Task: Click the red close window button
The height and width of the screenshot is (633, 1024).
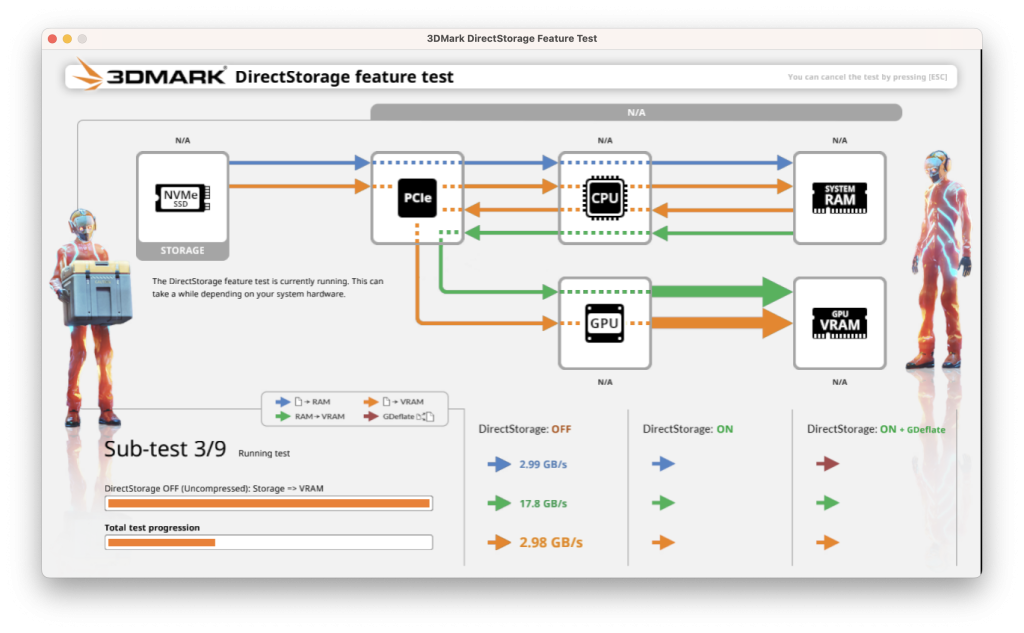Action: tap(52, 39)
